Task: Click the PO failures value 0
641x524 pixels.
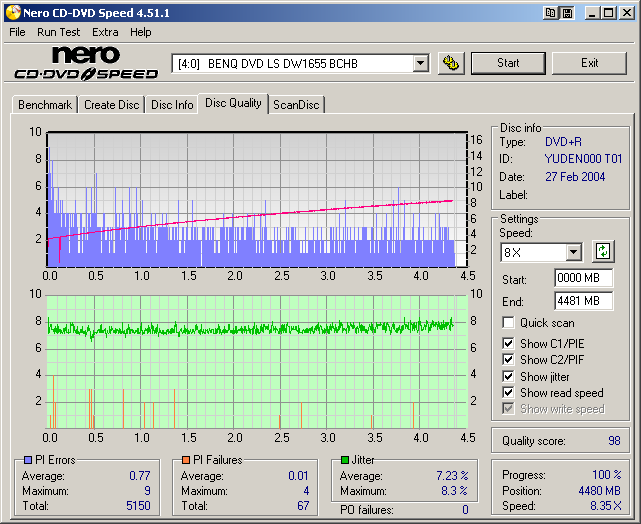Action: click(465, 510)
